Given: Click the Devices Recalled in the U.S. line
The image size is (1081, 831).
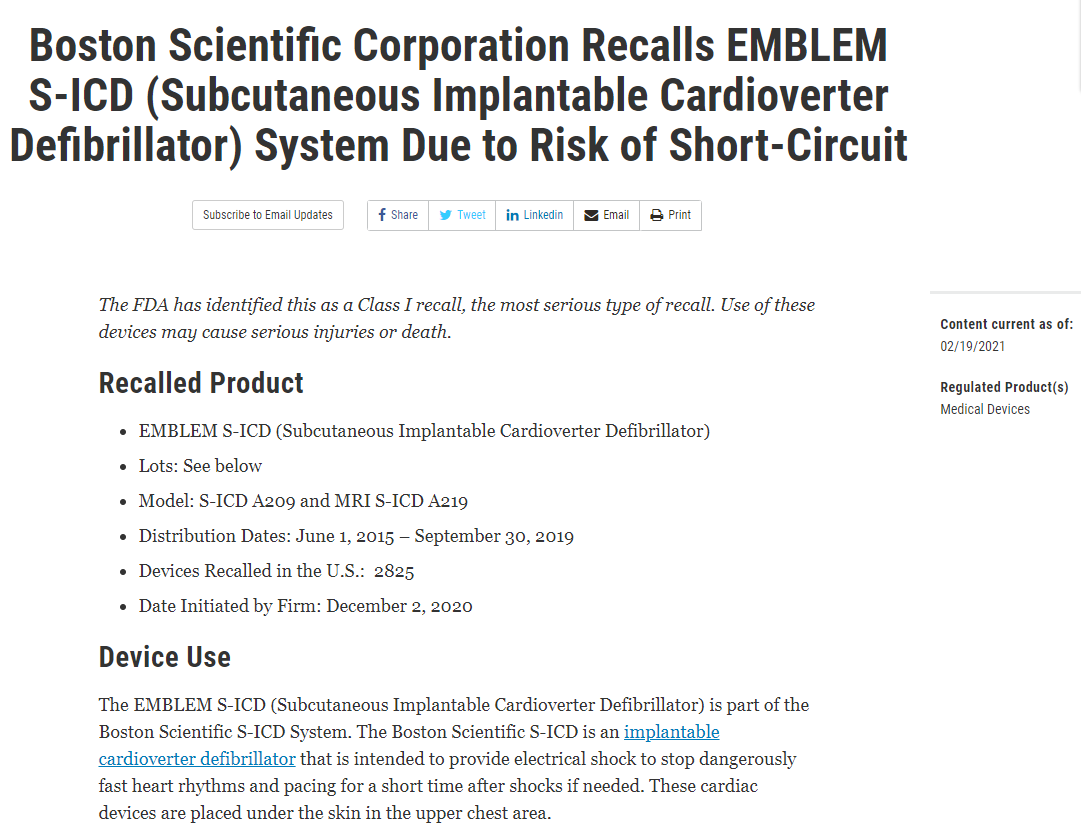Looking at the screenshot, I should tap(276, 571).
